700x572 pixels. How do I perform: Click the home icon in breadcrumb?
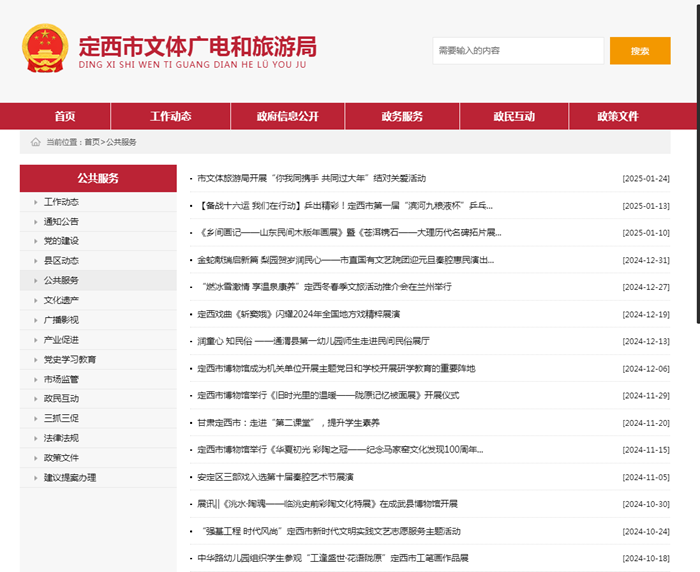click(36, 142)
